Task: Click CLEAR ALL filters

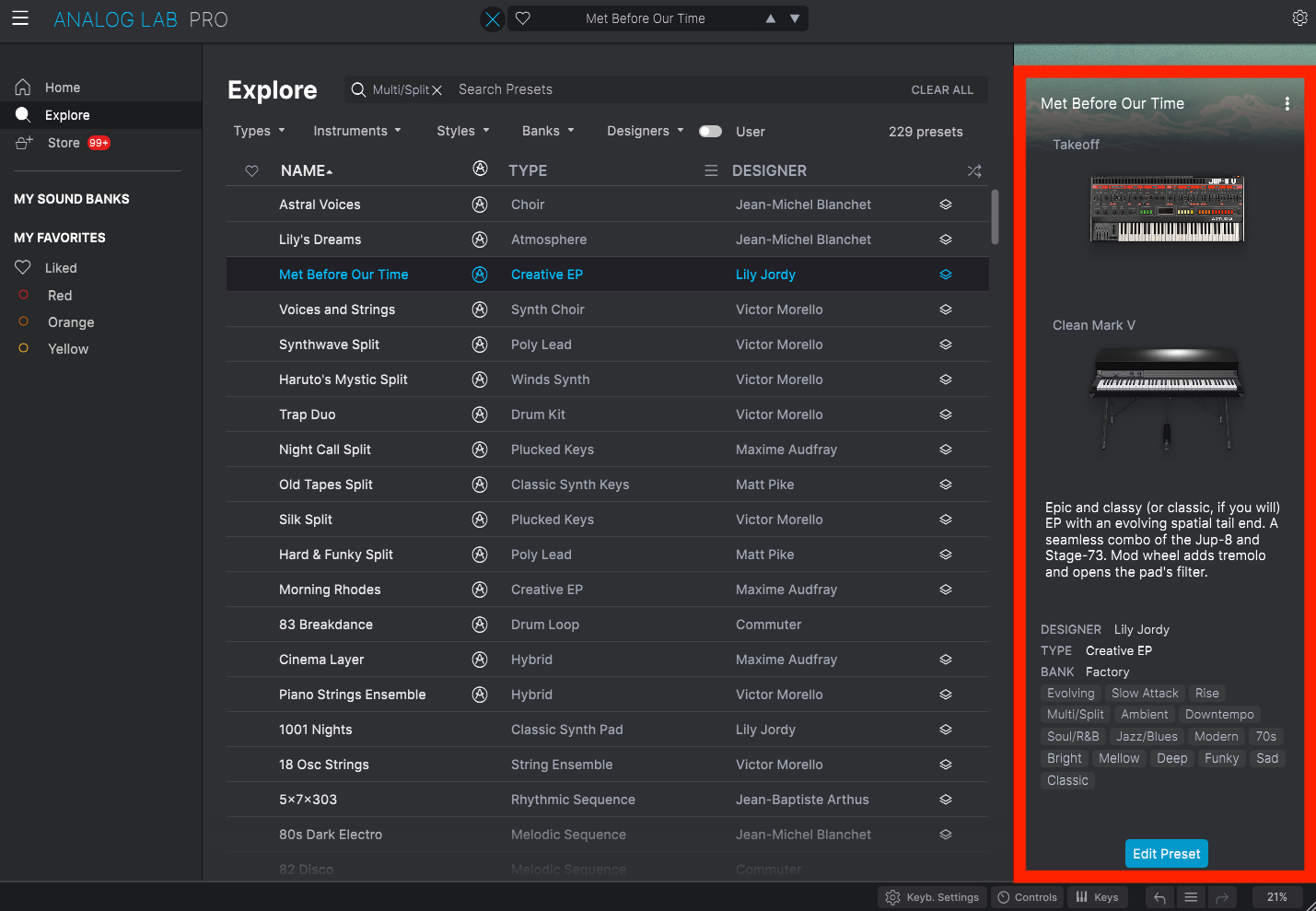Action: point(942,89)
